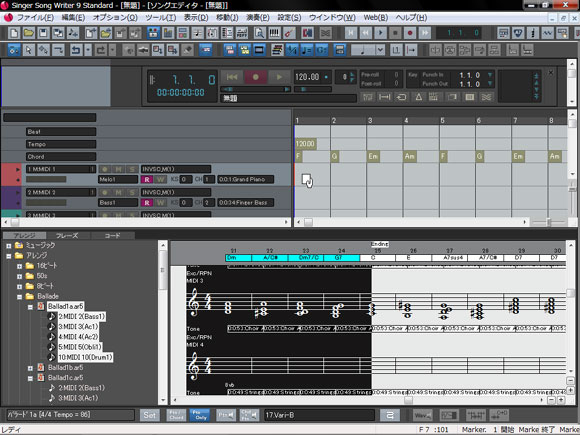The image size is (580, 435).
Task: Open a song file with folder icon
Action: 28,33
